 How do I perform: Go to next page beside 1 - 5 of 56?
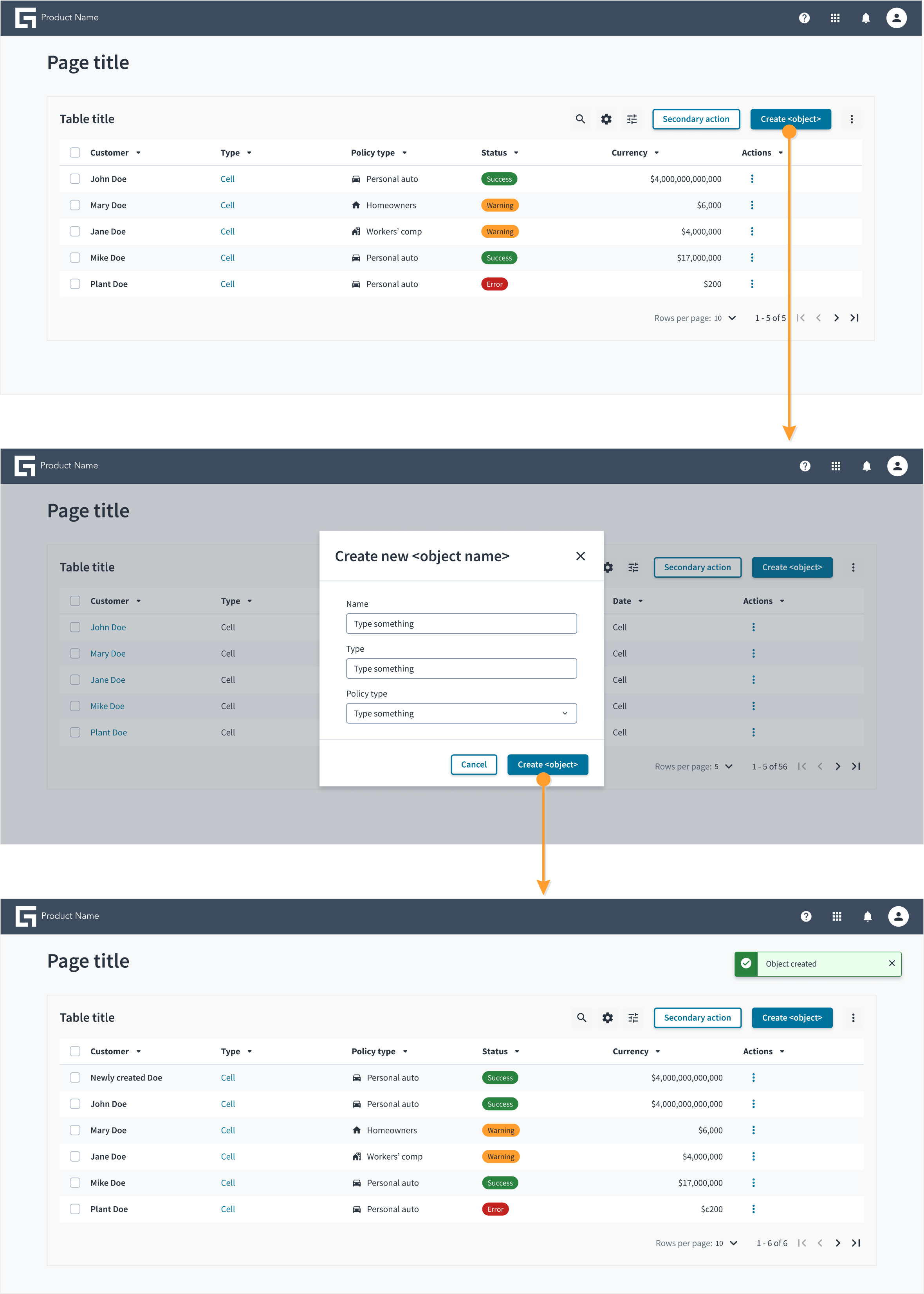(x=837, y=766)
